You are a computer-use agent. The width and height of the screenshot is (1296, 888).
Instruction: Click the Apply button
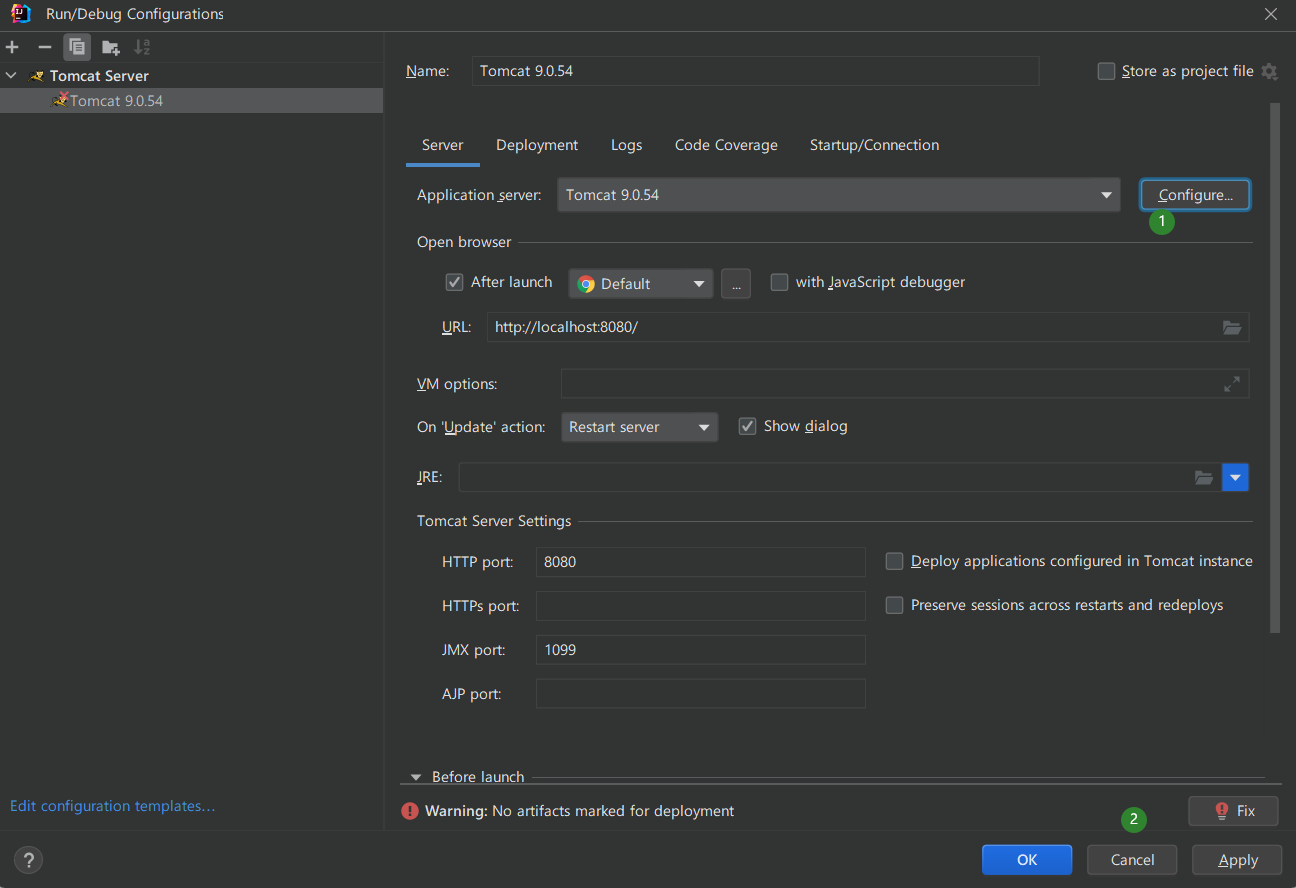(x=1238, y=860)
